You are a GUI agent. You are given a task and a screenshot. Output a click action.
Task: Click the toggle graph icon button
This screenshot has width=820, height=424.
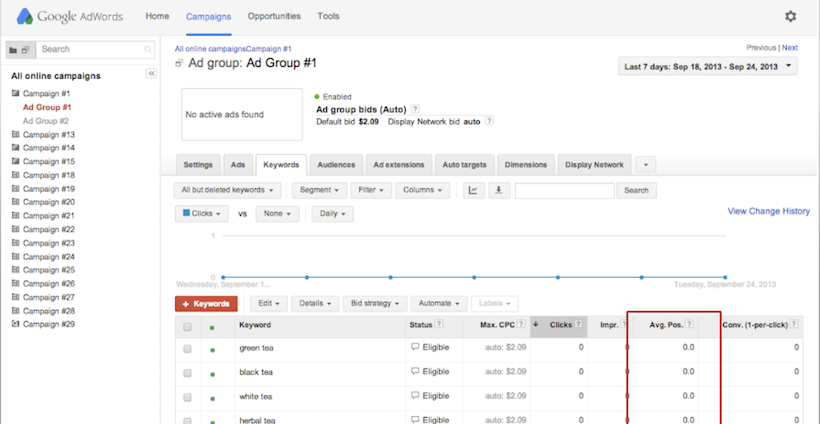[x=473, y=190]
